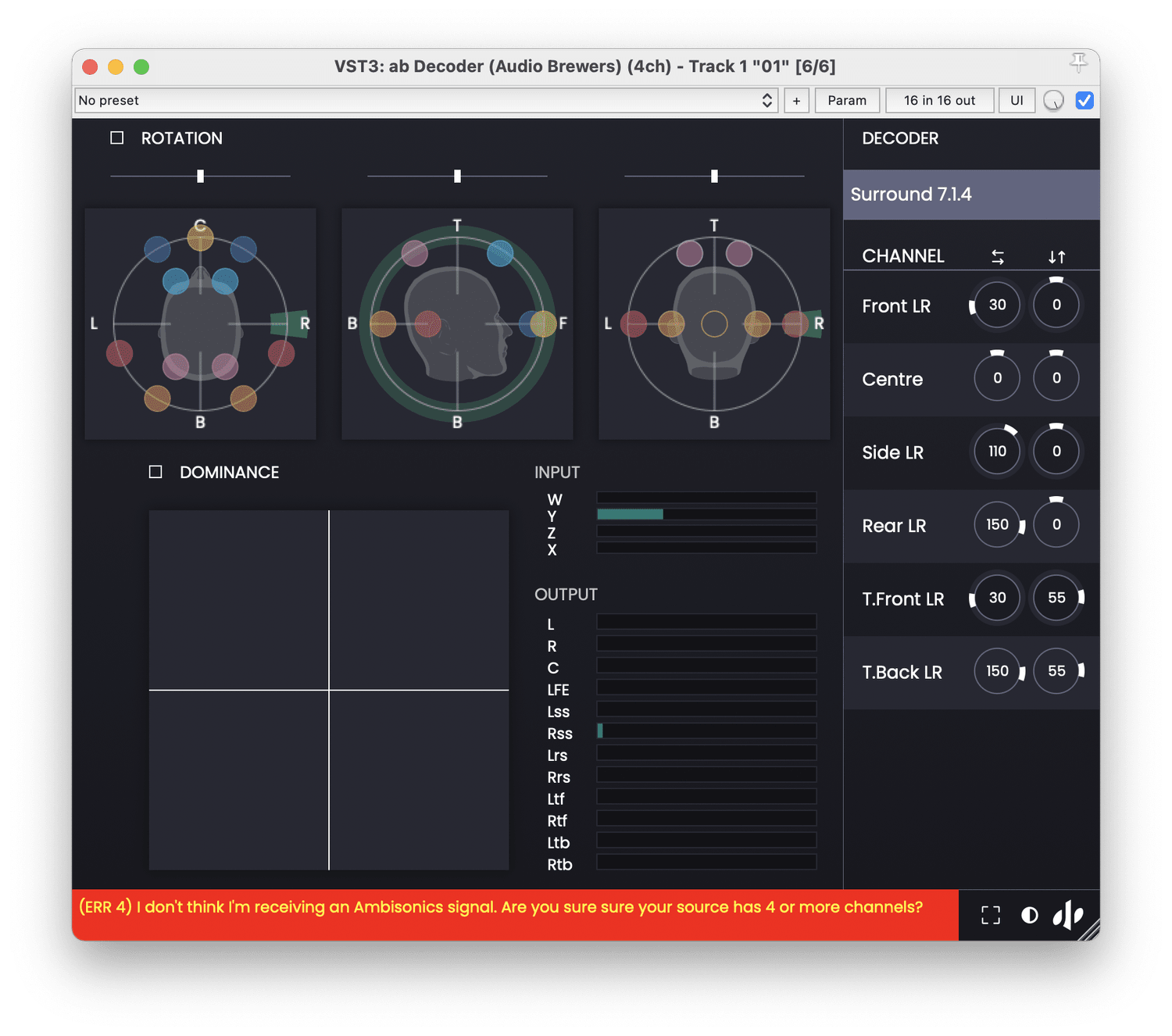
Task: Toggle the contrast theme icon
Action: [x=1030, y=915]
